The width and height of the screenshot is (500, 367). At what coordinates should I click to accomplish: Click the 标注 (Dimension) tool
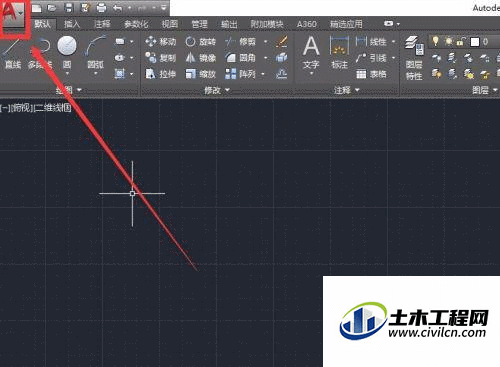tap(339, 53)
